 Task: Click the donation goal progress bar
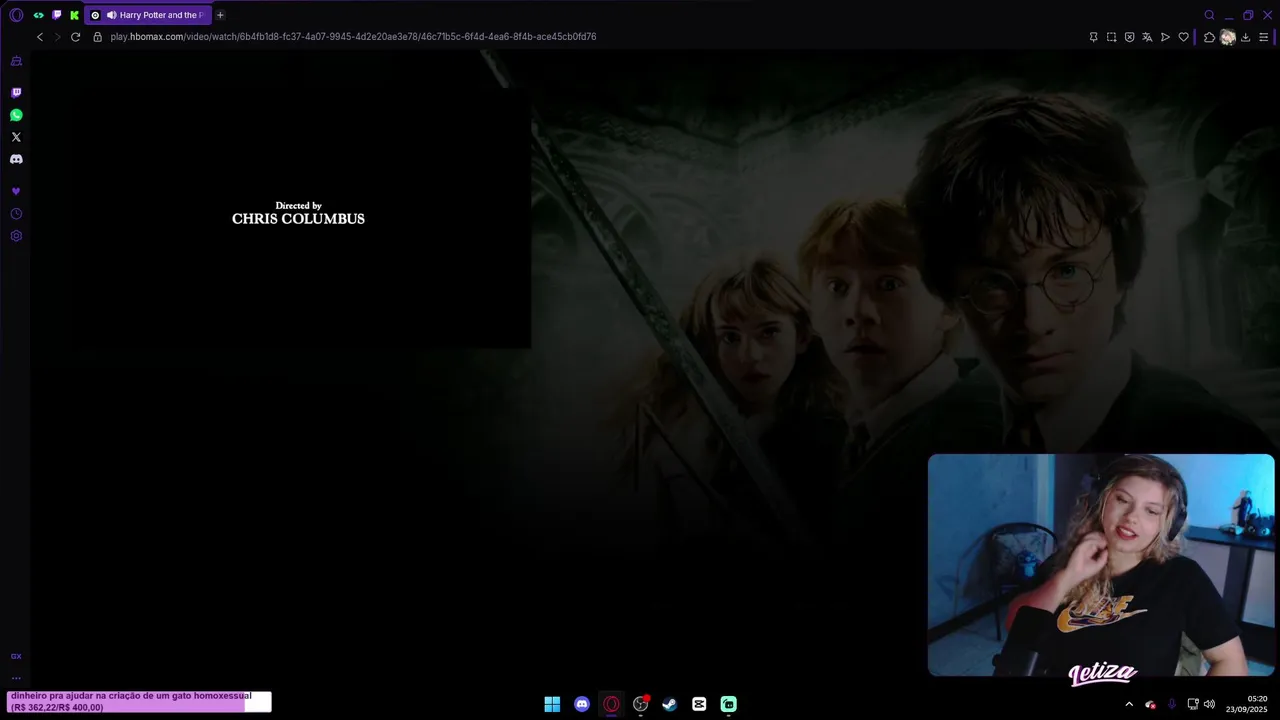pos(139,702)
